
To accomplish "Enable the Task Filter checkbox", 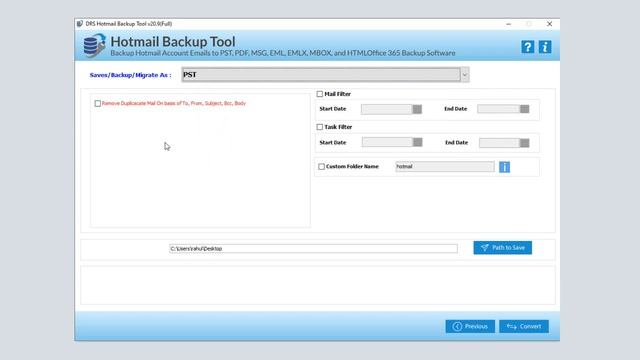I will 320,127.
